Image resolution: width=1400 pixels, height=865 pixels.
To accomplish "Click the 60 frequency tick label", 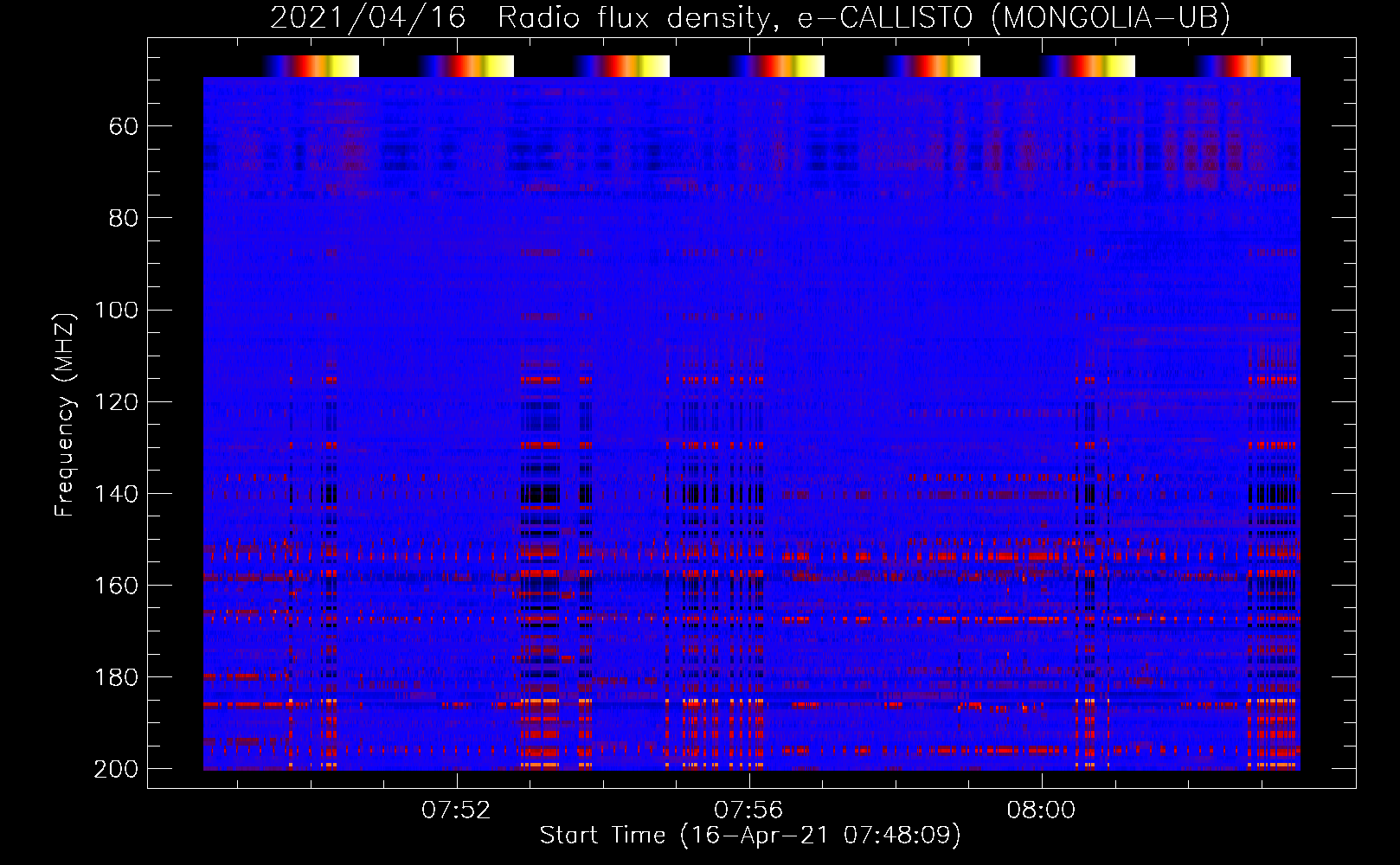I will (x=124, y=127).
